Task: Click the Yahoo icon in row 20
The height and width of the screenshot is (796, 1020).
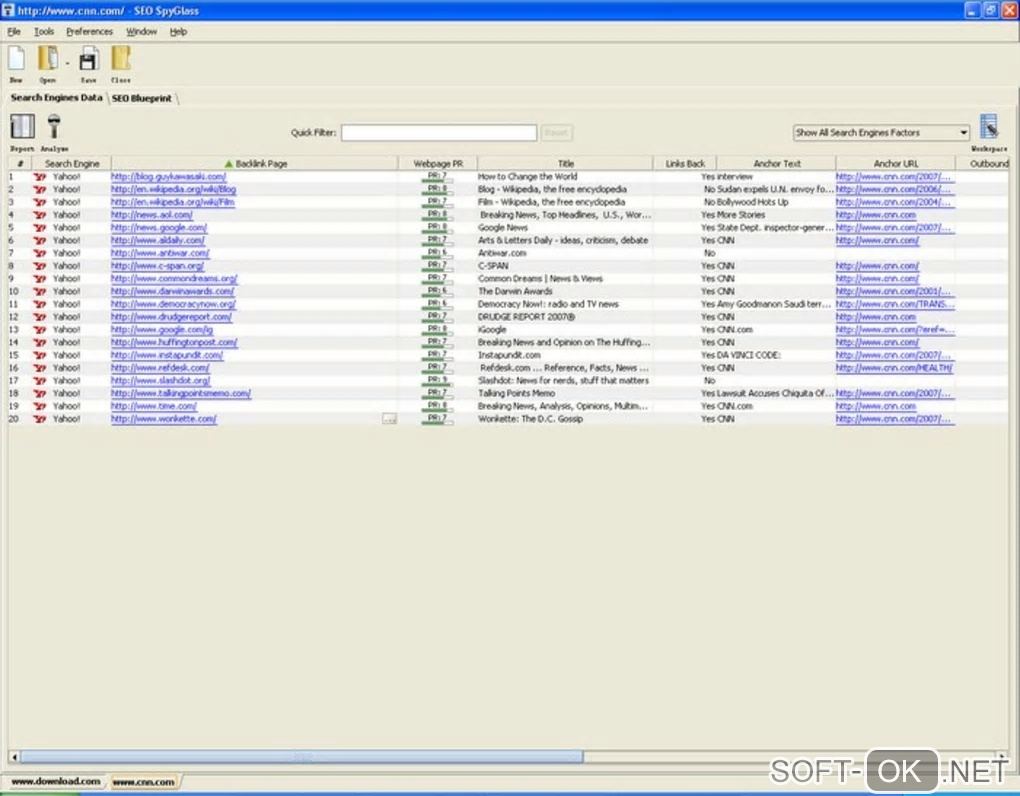Action: point(40,419)
